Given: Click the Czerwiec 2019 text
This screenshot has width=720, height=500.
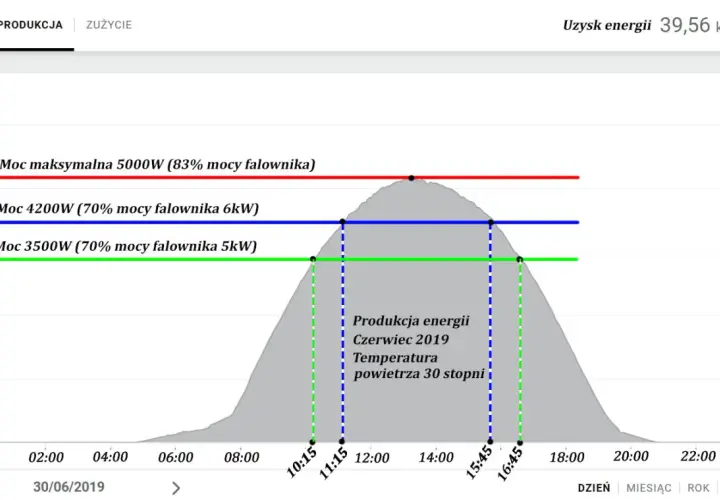Looking at the screenshot, I should click(401, 339).
